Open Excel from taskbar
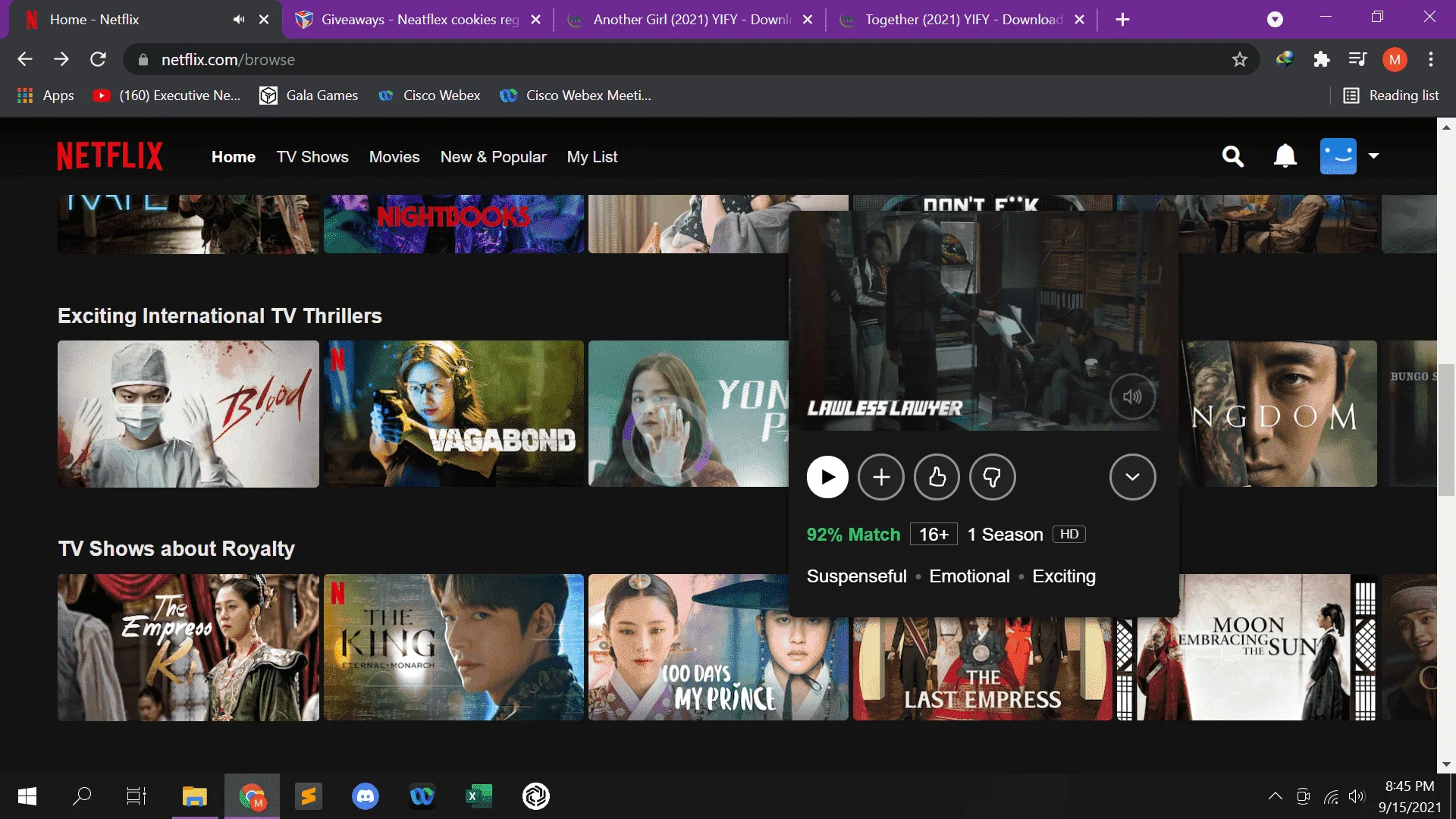The width and height of the screenshot is (1456, 819). (479, 796)
